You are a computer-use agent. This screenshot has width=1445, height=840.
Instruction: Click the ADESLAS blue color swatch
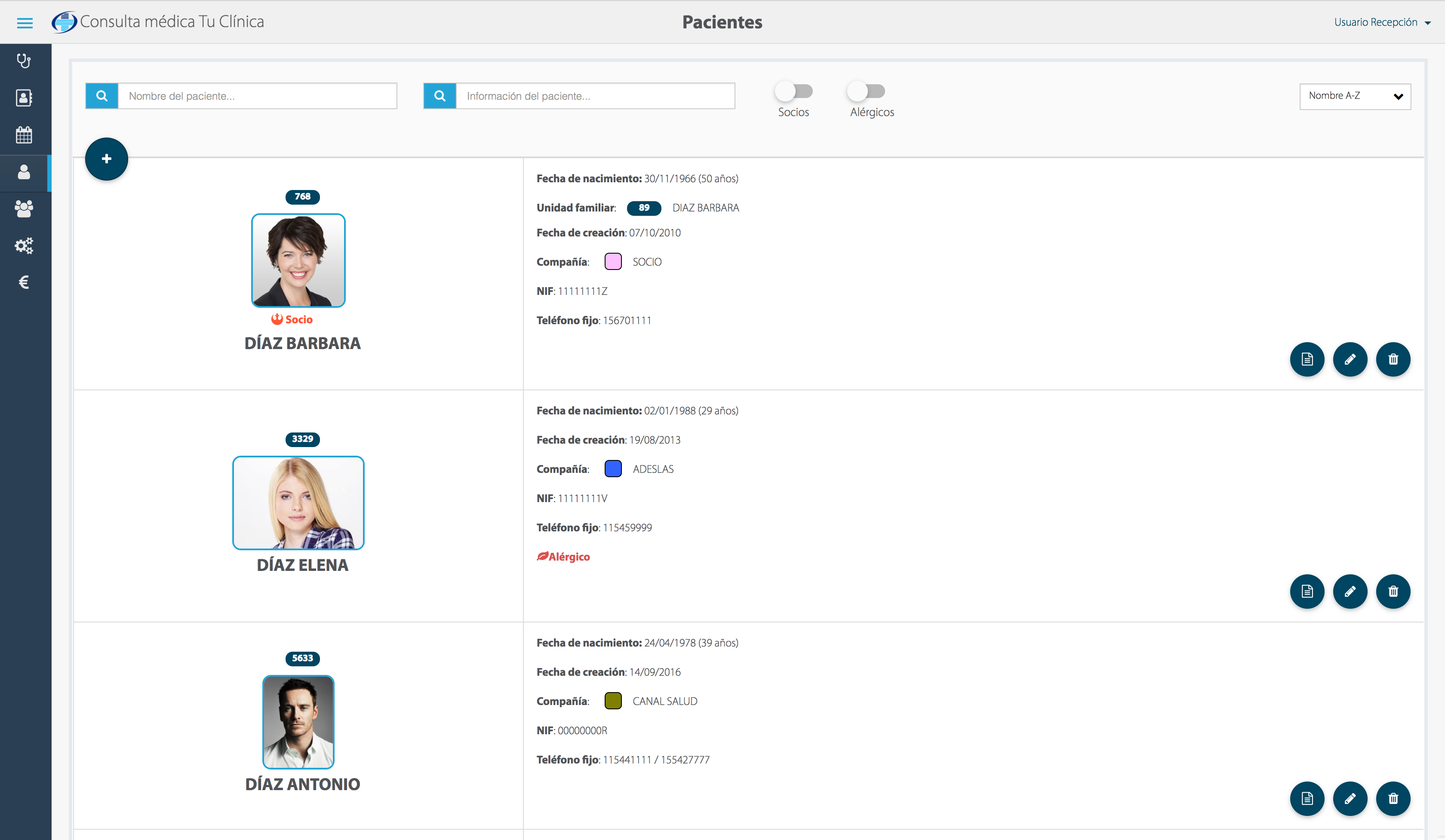coord(613,469)
